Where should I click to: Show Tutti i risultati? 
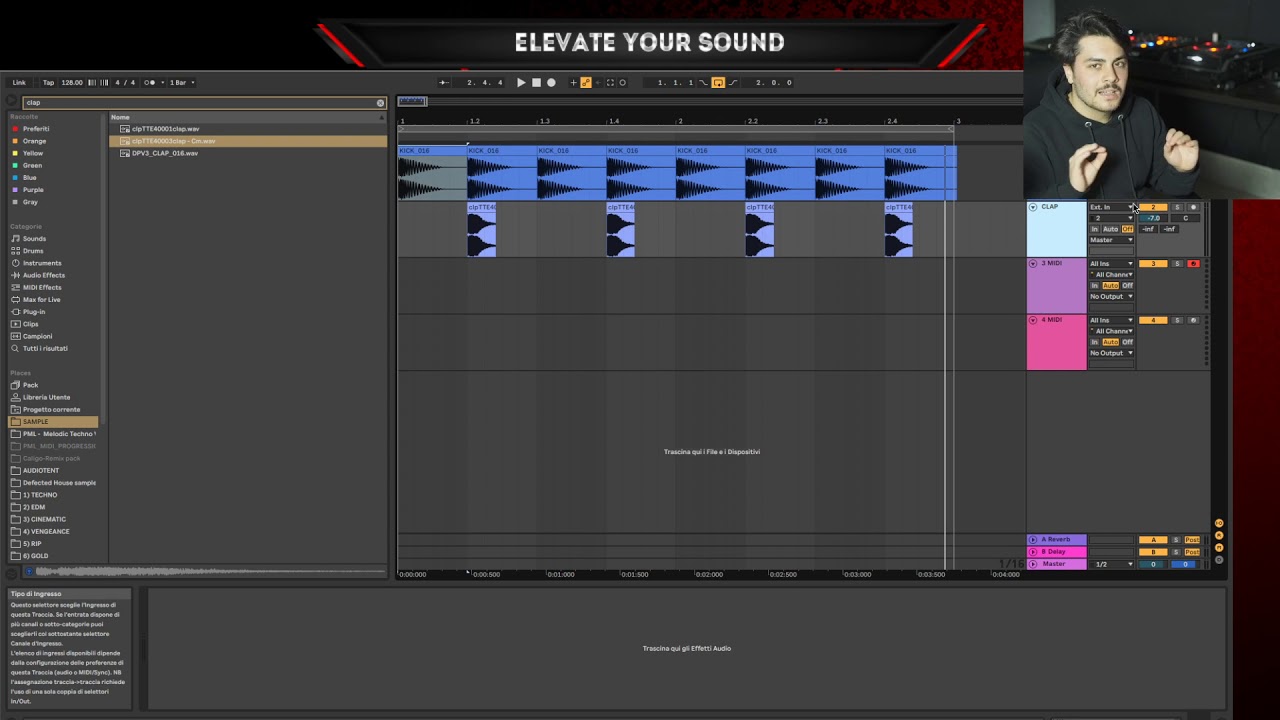(x=45, y=348)
